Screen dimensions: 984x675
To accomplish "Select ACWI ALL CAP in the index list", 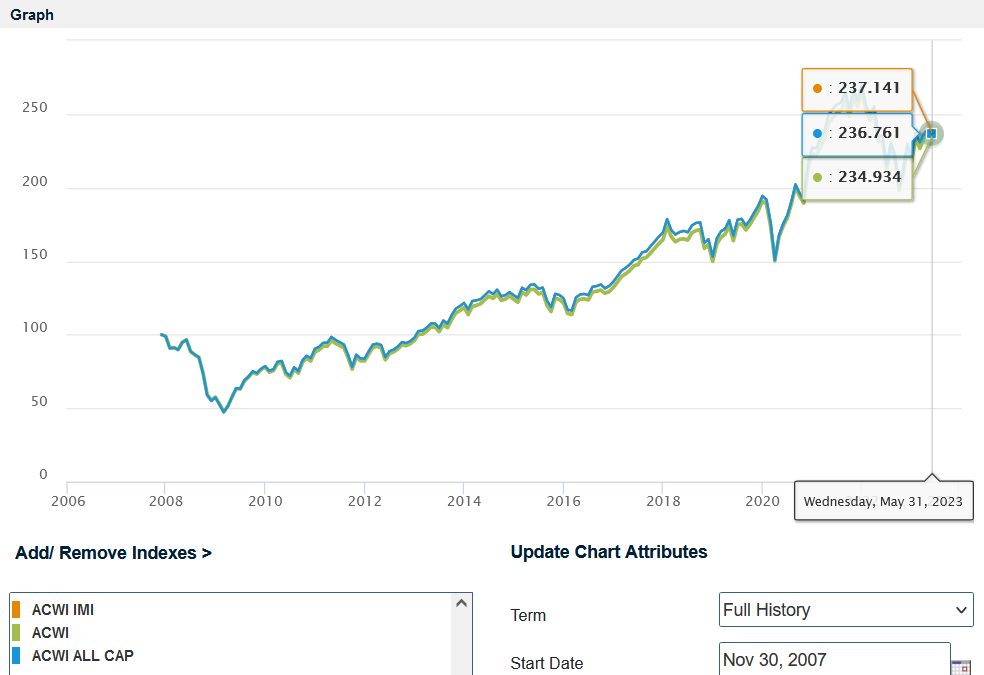I will [83, 656].
